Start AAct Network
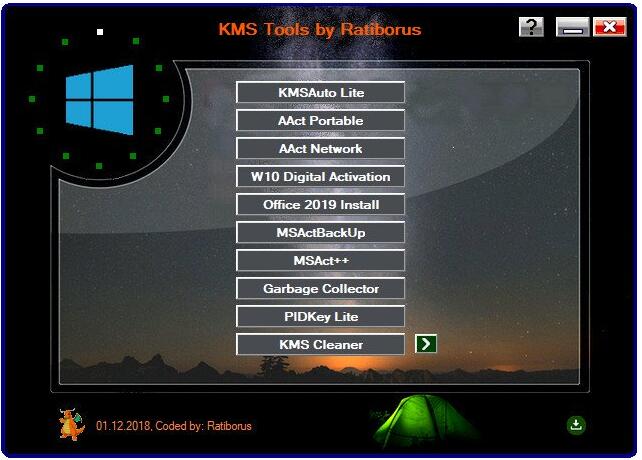 click(321, 148)
